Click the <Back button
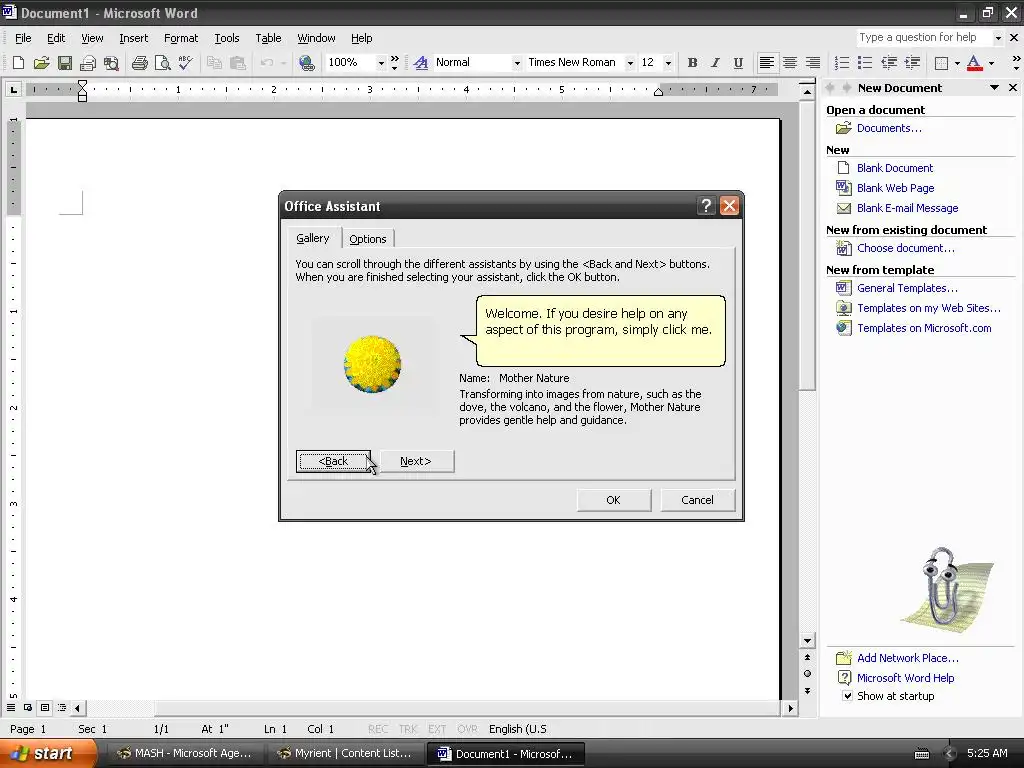This screenshot has width=1024, height=768. coord(333,461)
